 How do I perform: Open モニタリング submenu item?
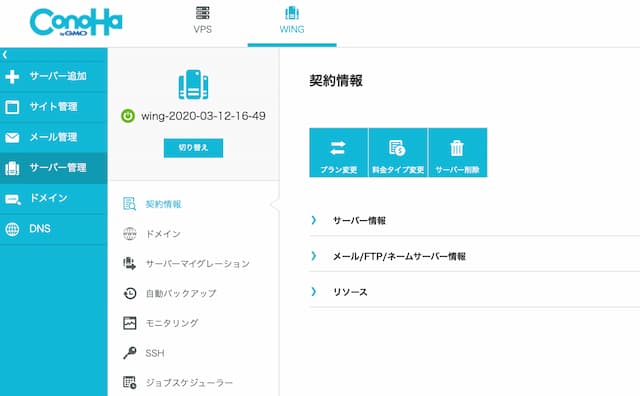pyautogui.click(x=172, y=323)
